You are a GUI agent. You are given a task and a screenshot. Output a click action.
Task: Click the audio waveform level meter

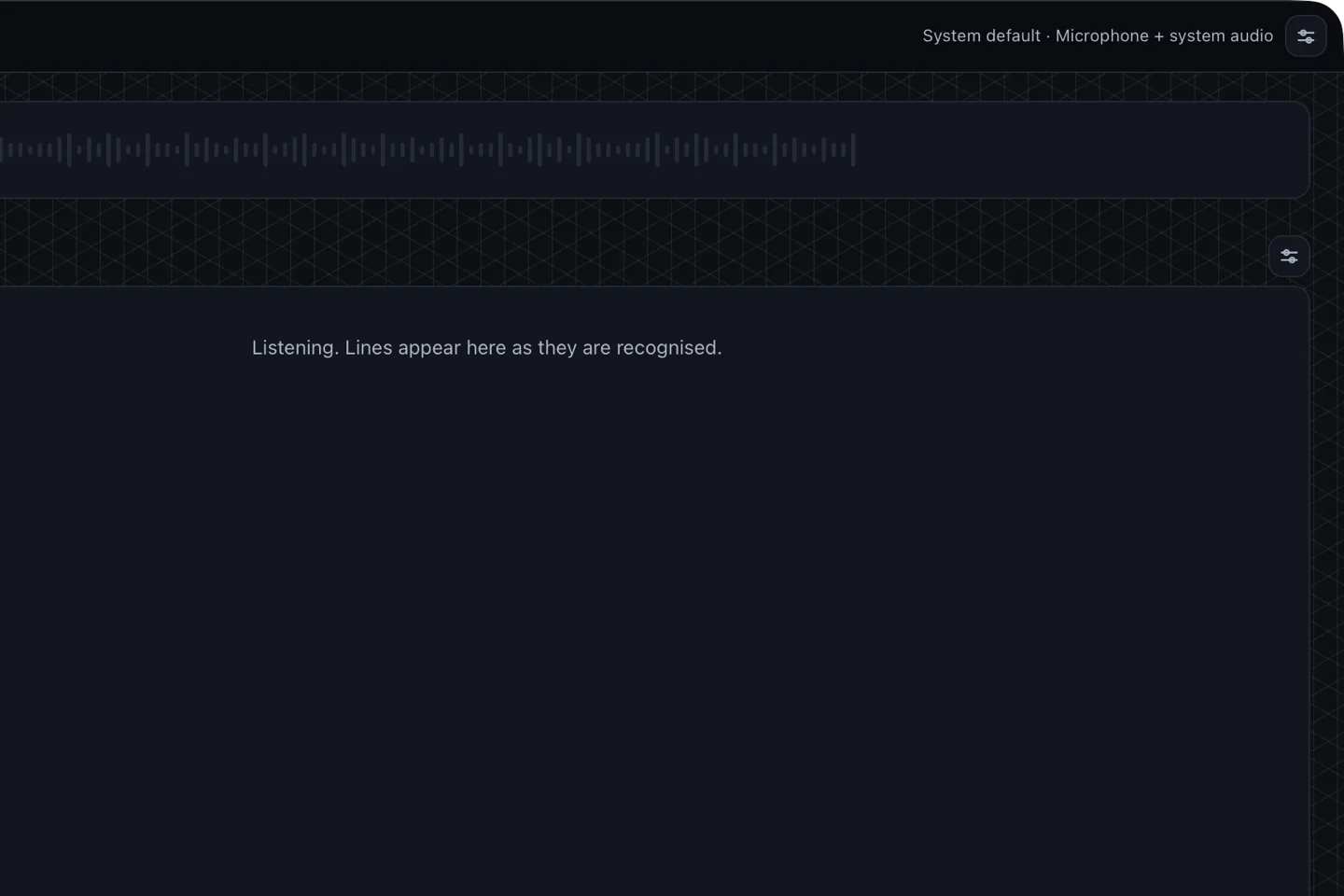[427, 149]
